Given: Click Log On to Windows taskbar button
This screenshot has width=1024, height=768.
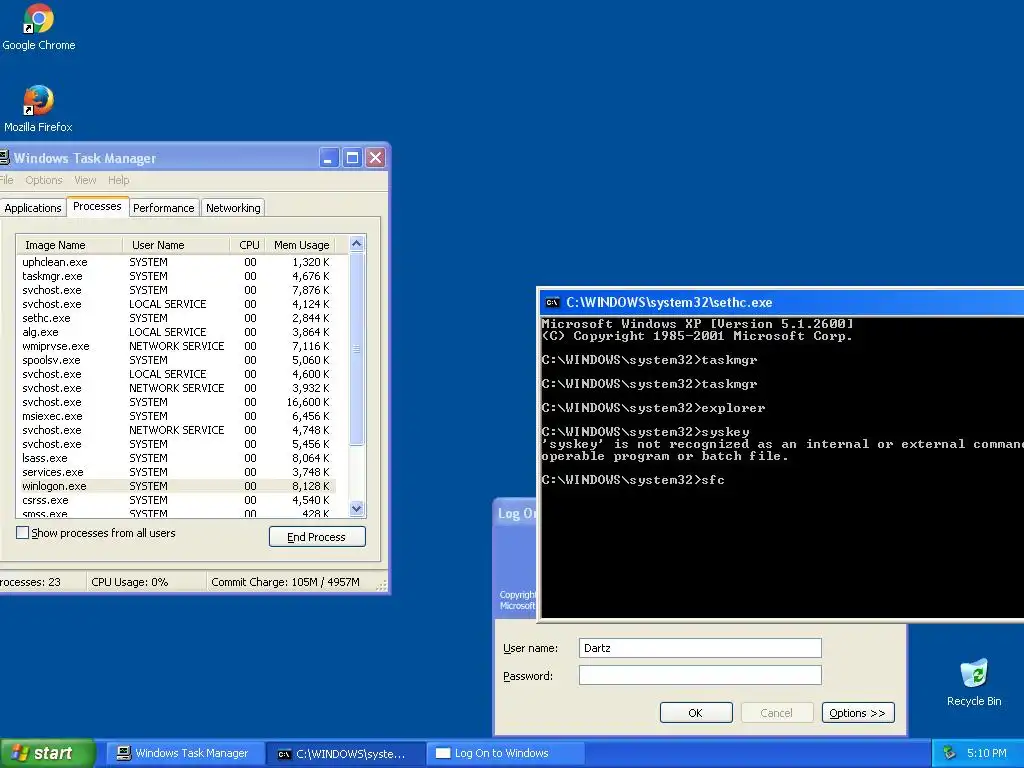Looking at the screenshot, I should tap(505, 754).
